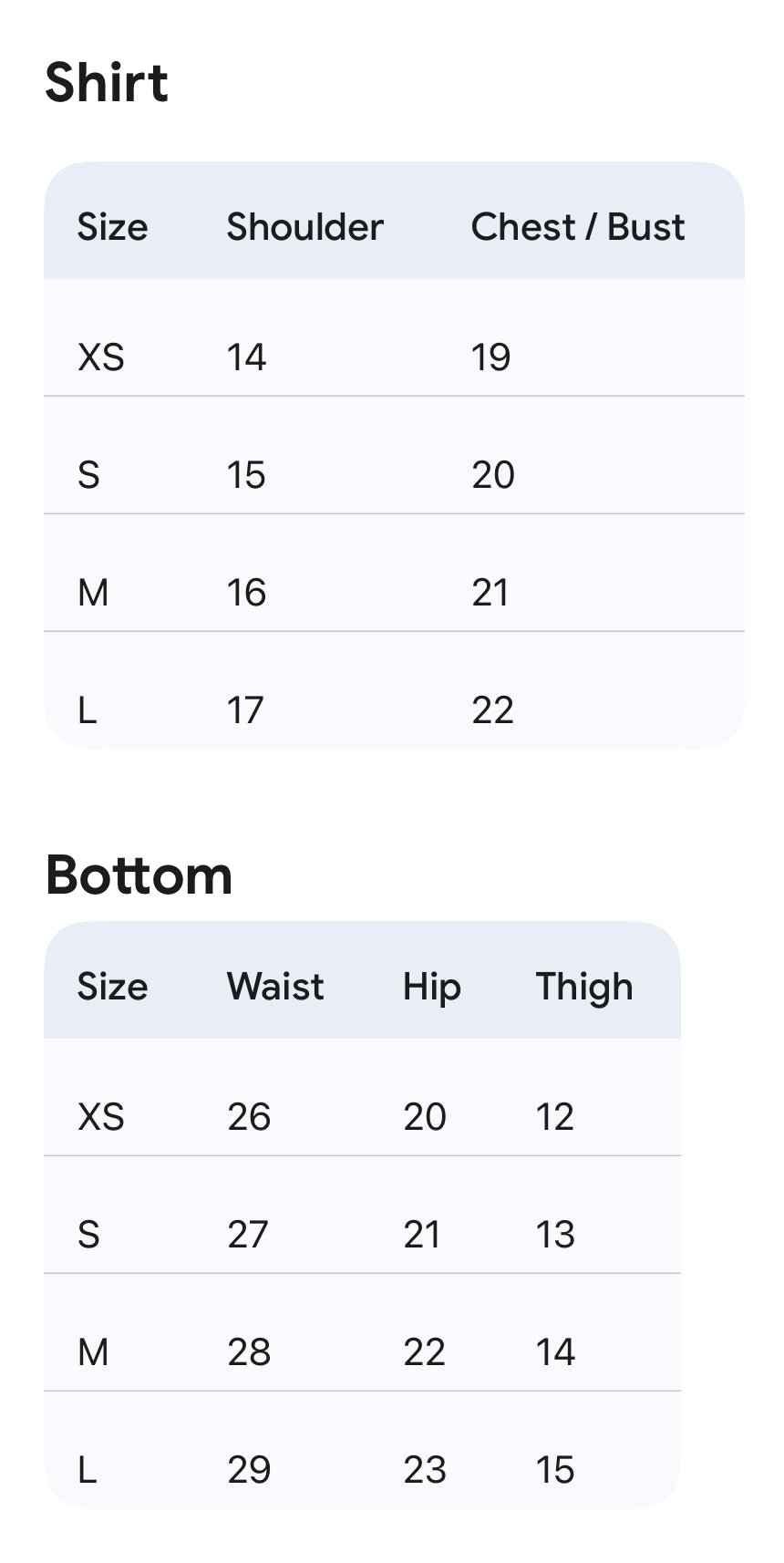Click the Waist column header

275,987
